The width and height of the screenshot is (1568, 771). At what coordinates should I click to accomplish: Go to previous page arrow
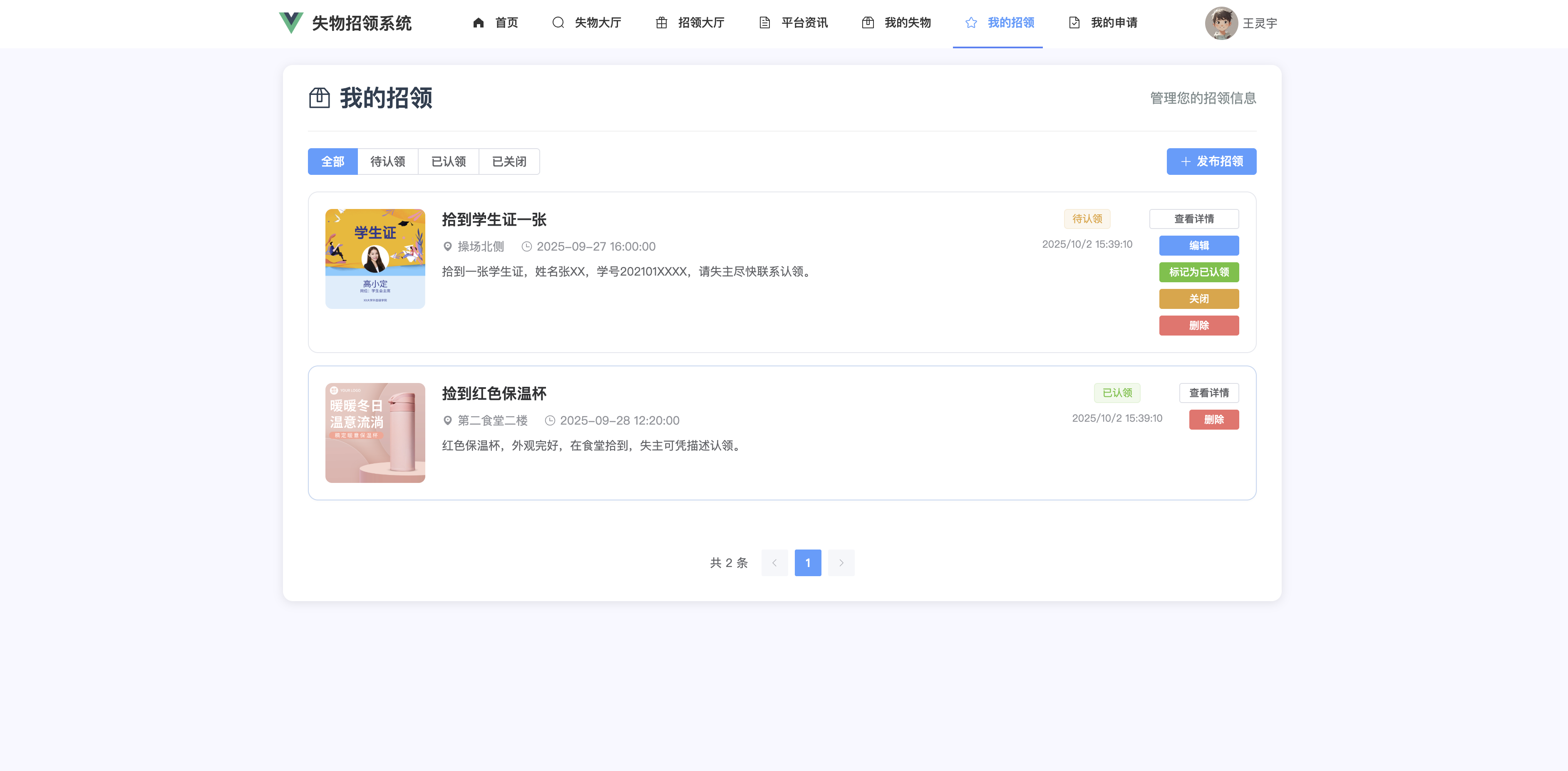point(774,563)
